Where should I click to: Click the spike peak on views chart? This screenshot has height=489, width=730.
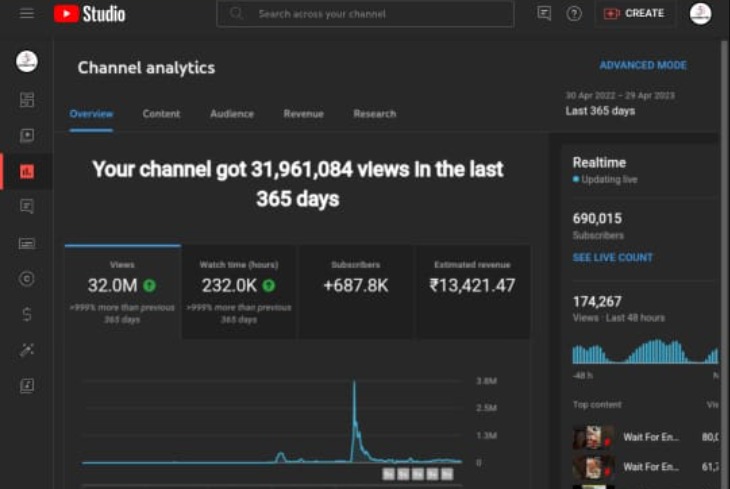tap(354, 383)
